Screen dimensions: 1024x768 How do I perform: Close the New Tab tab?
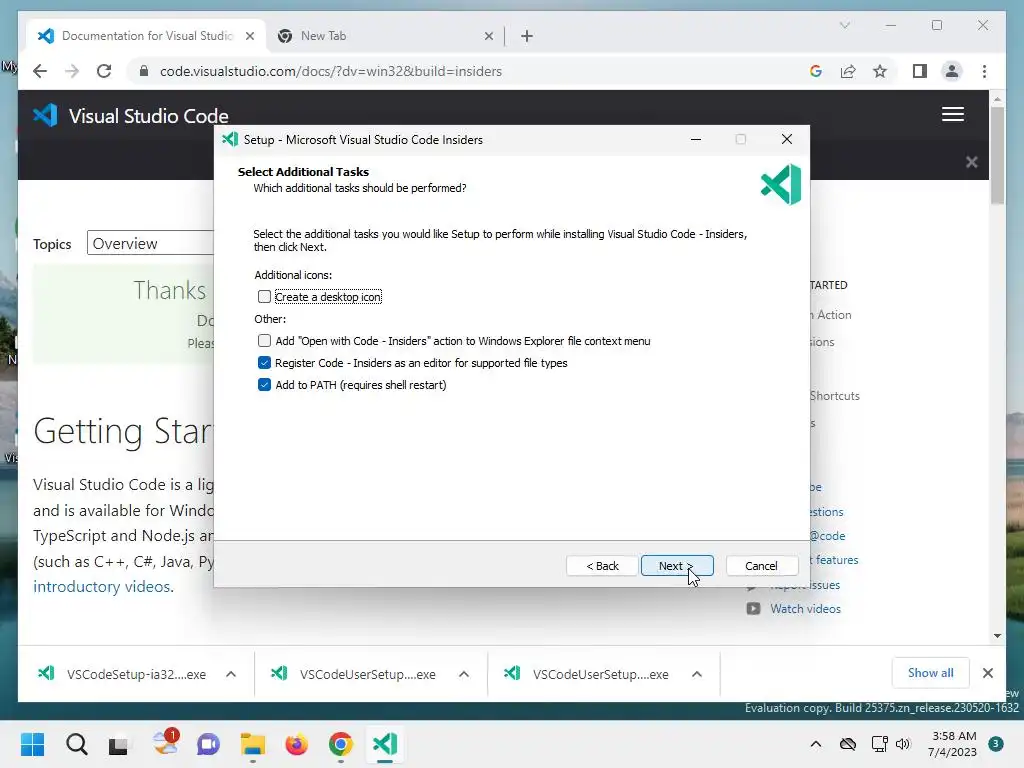point(488,36)
